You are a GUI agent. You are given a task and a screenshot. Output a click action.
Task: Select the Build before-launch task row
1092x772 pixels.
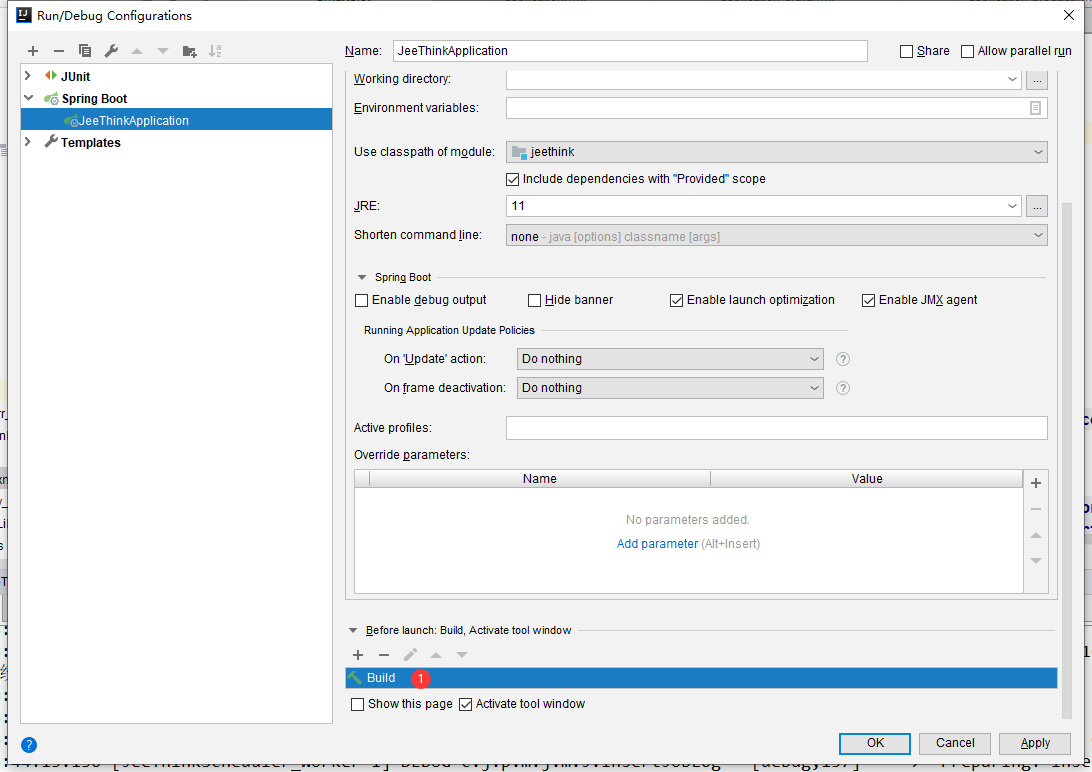point(701,678)
